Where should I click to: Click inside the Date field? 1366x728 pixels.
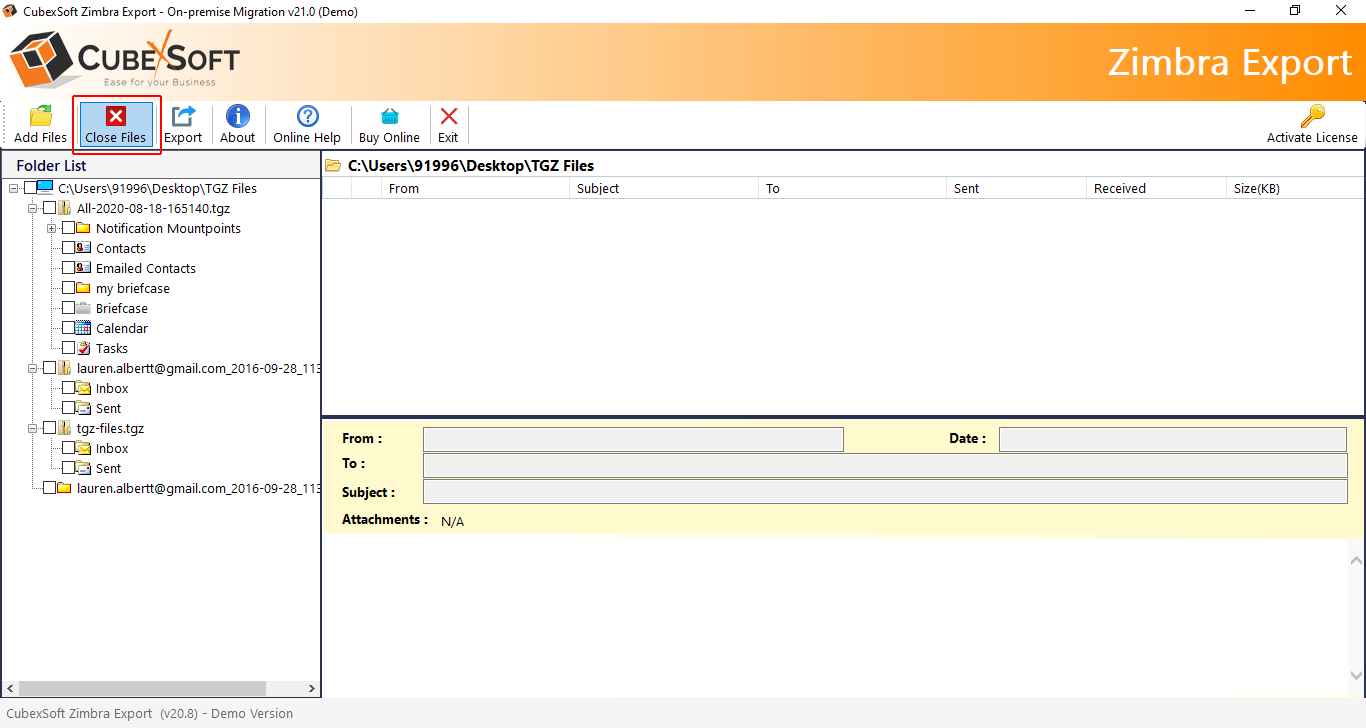pos(1173,440)
